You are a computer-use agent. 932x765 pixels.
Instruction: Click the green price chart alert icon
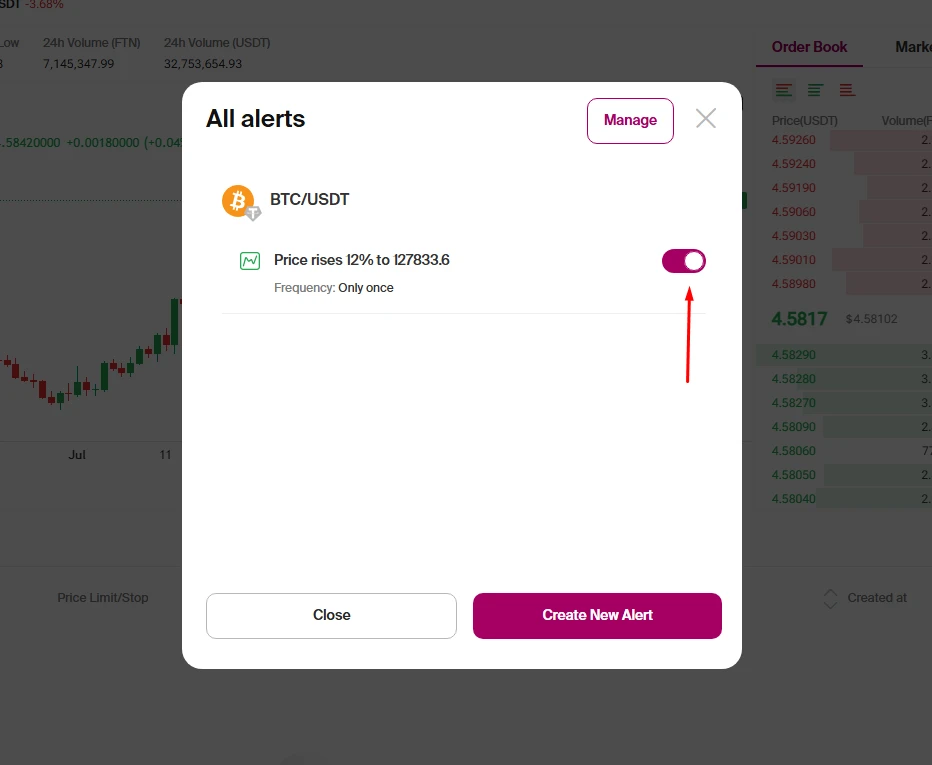click(250, 261)
